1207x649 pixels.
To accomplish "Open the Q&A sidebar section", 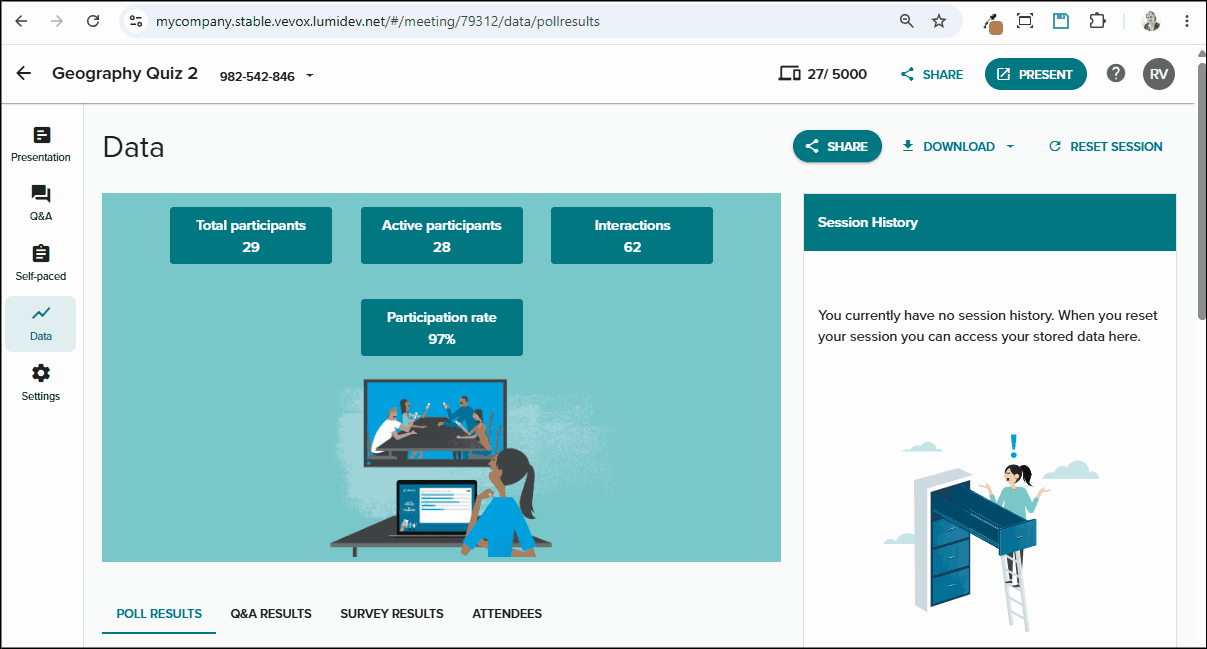I will (x=41, y=204).
